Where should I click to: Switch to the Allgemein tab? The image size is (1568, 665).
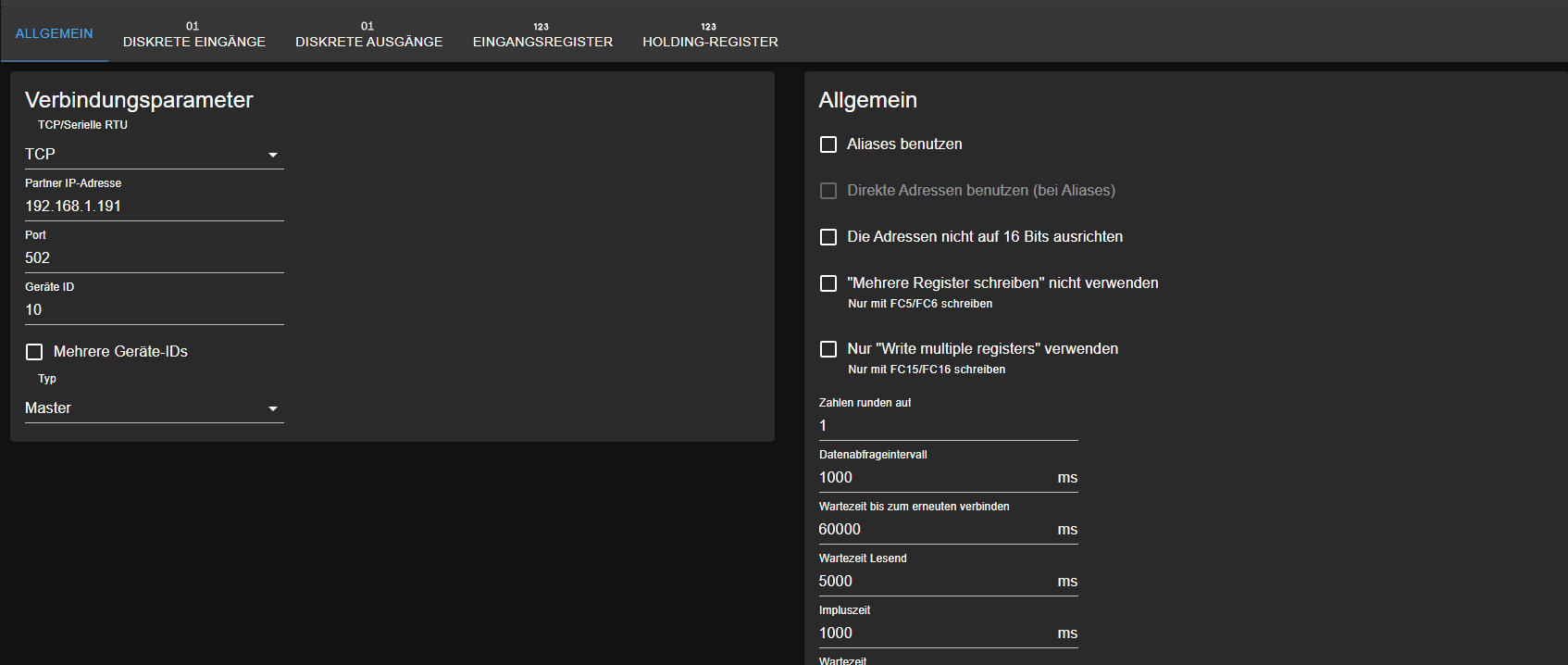pos(54,33)
